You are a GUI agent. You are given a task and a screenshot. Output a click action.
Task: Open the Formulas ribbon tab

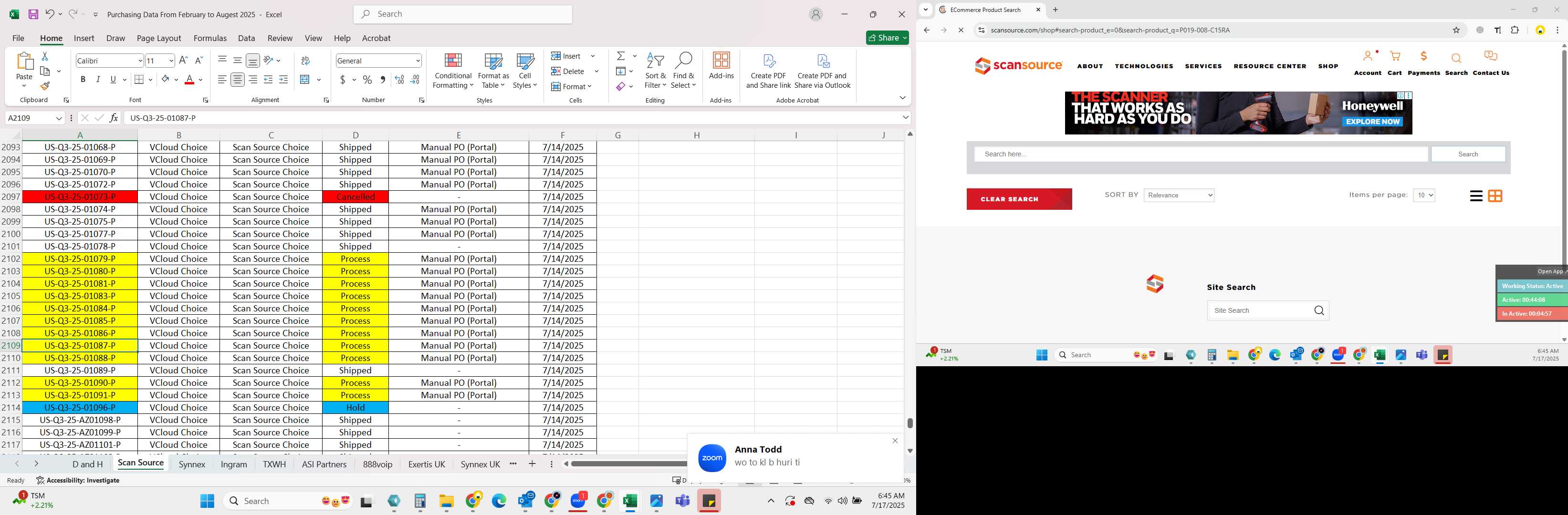[x=210, y=38]
